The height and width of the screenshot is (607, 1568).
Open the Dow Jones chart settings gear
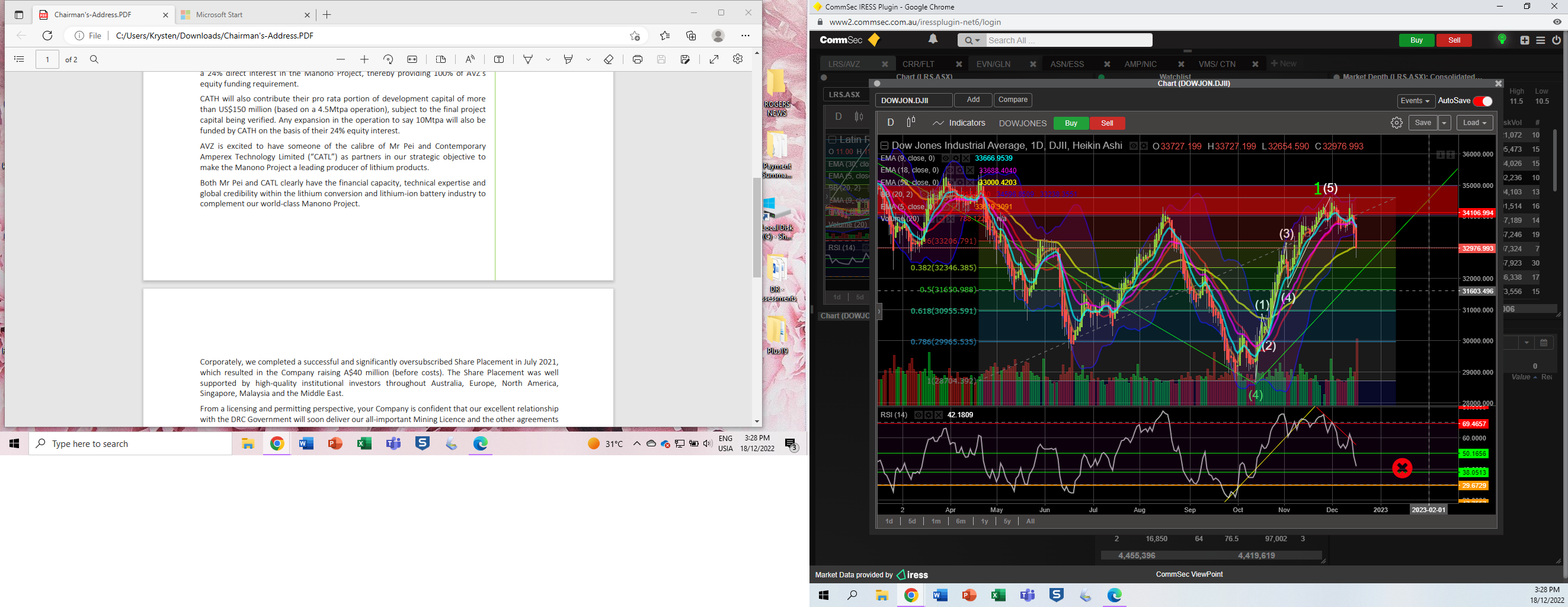(1397, 123)
